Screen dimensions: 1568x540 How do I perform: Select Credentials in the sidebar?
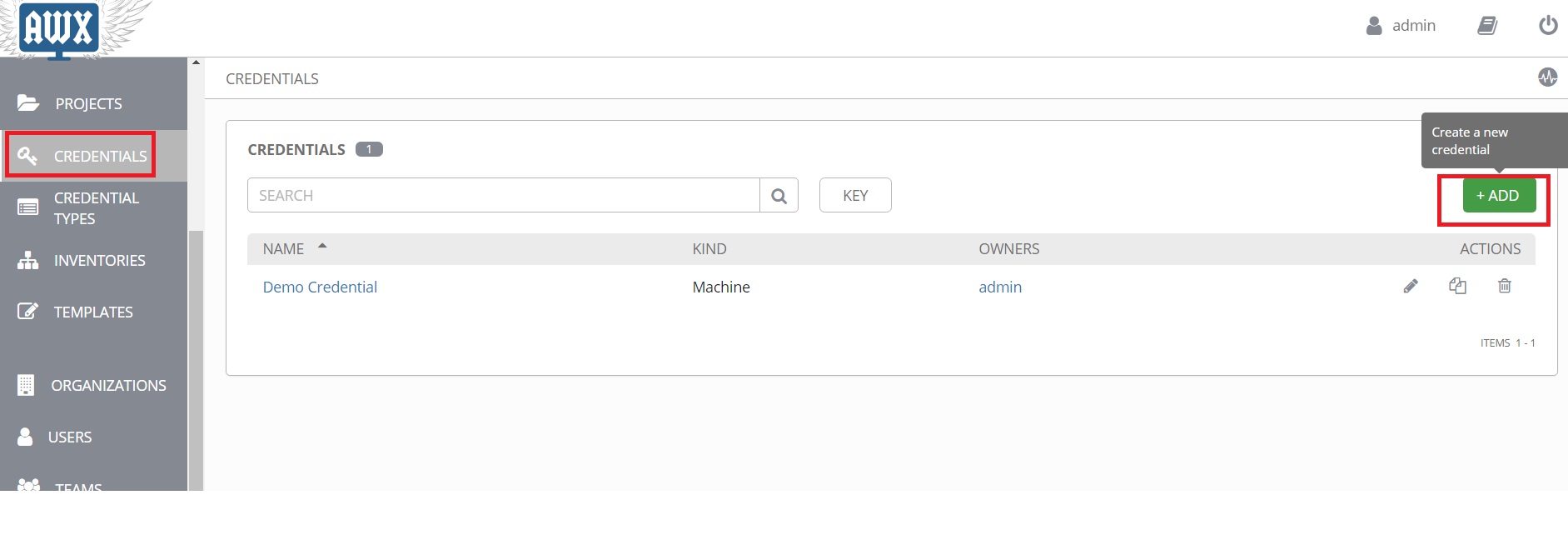click(x=100, y=156)
